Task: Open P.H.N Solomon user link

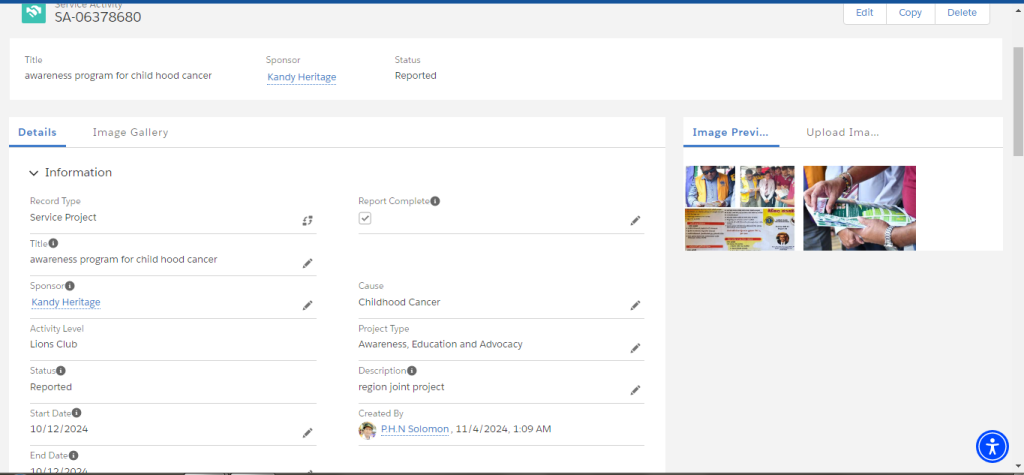Action: [x=415, y=429]
